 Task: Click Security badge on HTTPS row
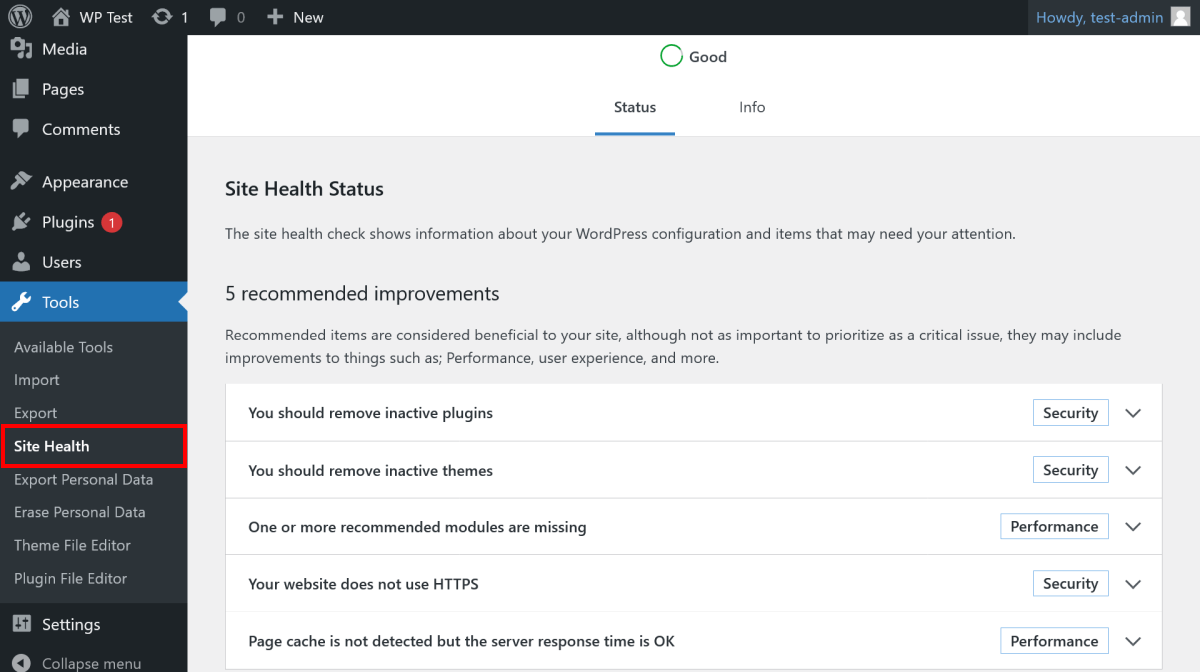tap(1071, 584)
